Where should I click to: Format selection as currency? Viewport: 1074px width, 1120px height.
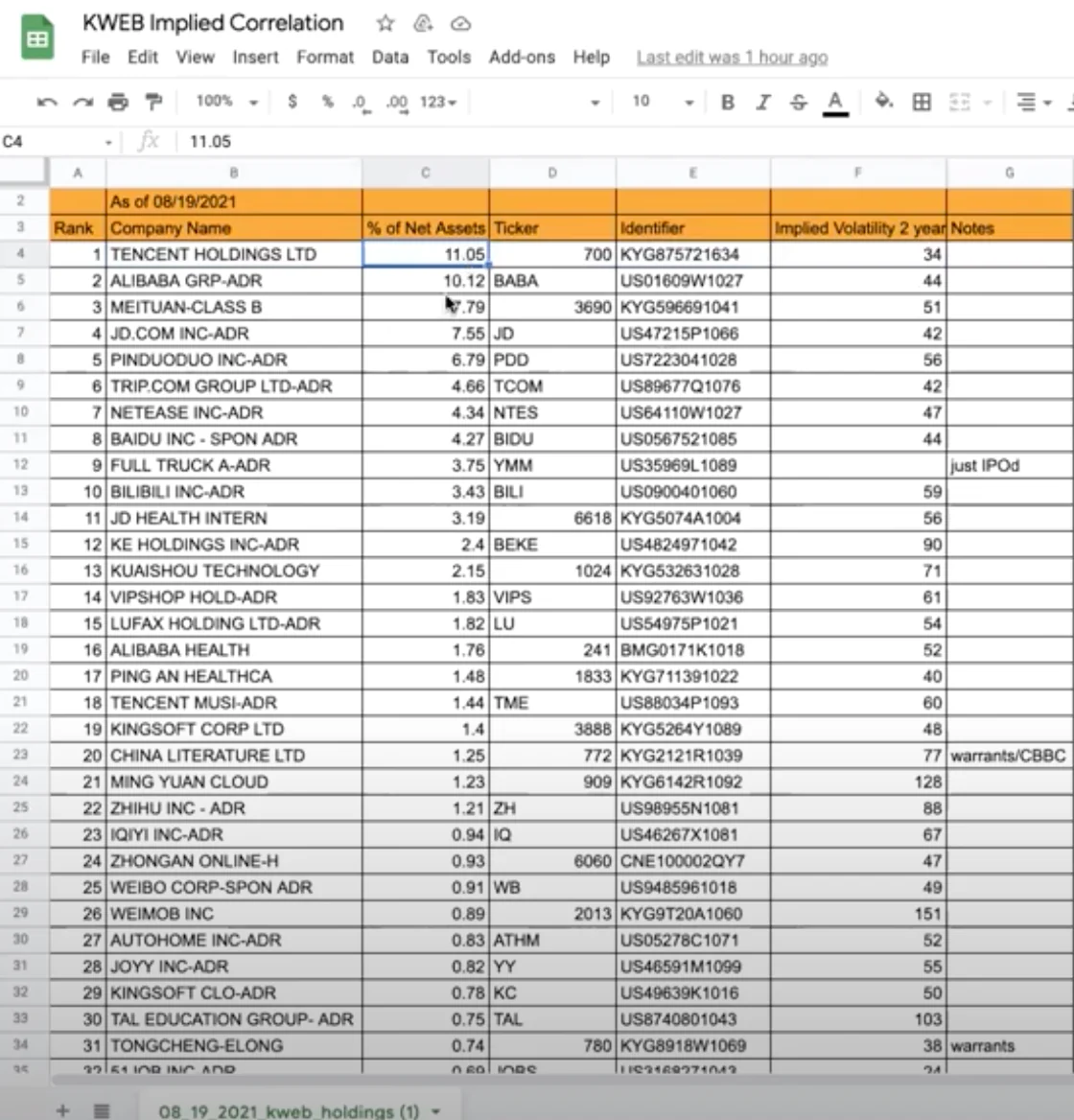pyautogui.click(x=292, y=102)
